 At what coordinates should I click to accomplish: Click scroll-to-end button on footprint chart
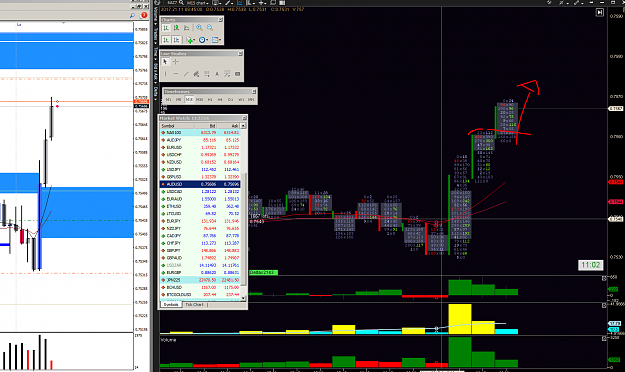click(599, 13)
